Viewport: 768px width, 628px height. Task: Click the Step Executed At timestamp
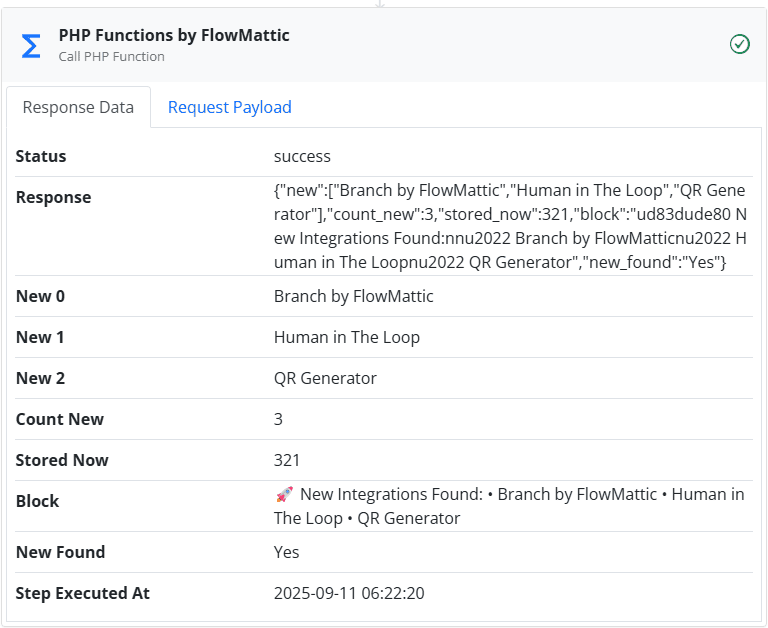pyautogui.click(x=349, y=593)
